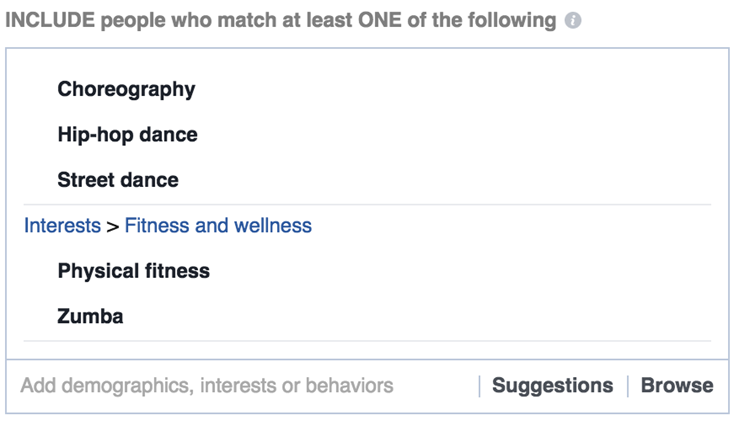The width and height of the screenshot is (750, 426).
Task: Click the breadcrumb arrow after Interests
Action: (112, 227)
